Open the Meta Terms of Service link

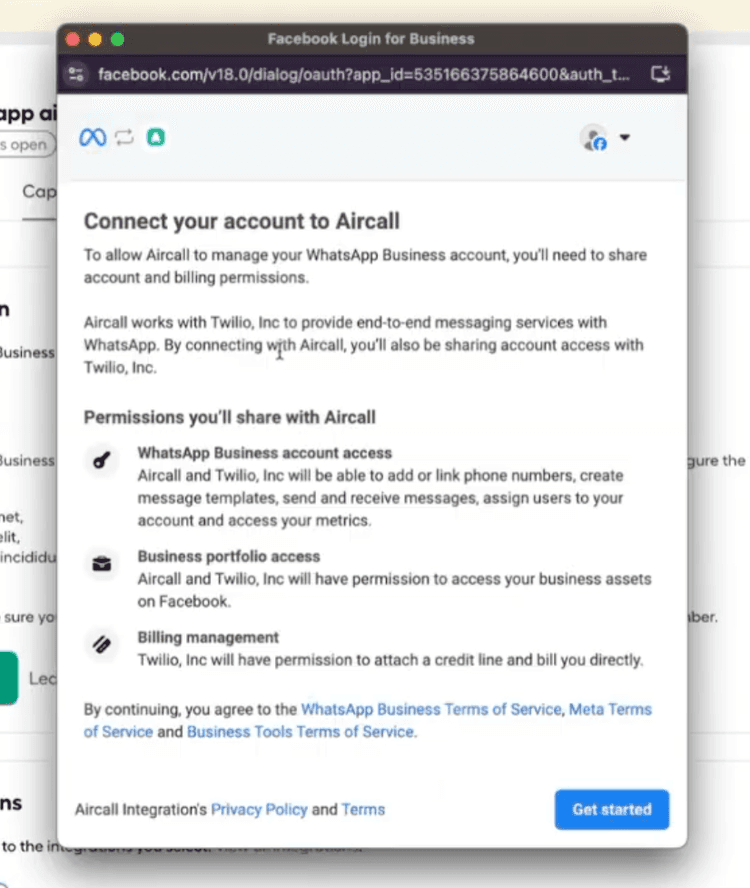610,709
